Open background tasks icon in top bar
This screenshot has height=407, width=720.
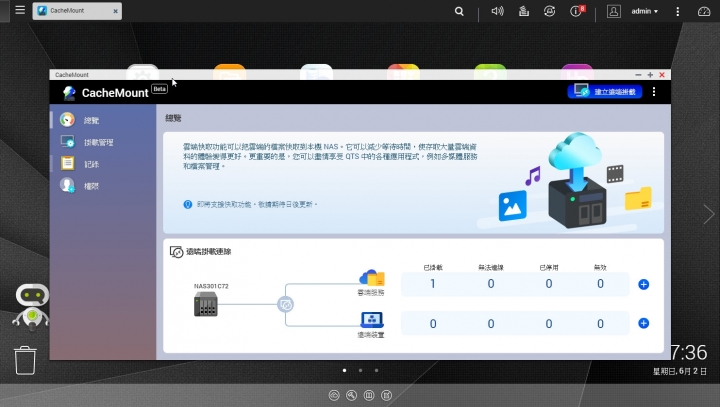pos(523,11)
